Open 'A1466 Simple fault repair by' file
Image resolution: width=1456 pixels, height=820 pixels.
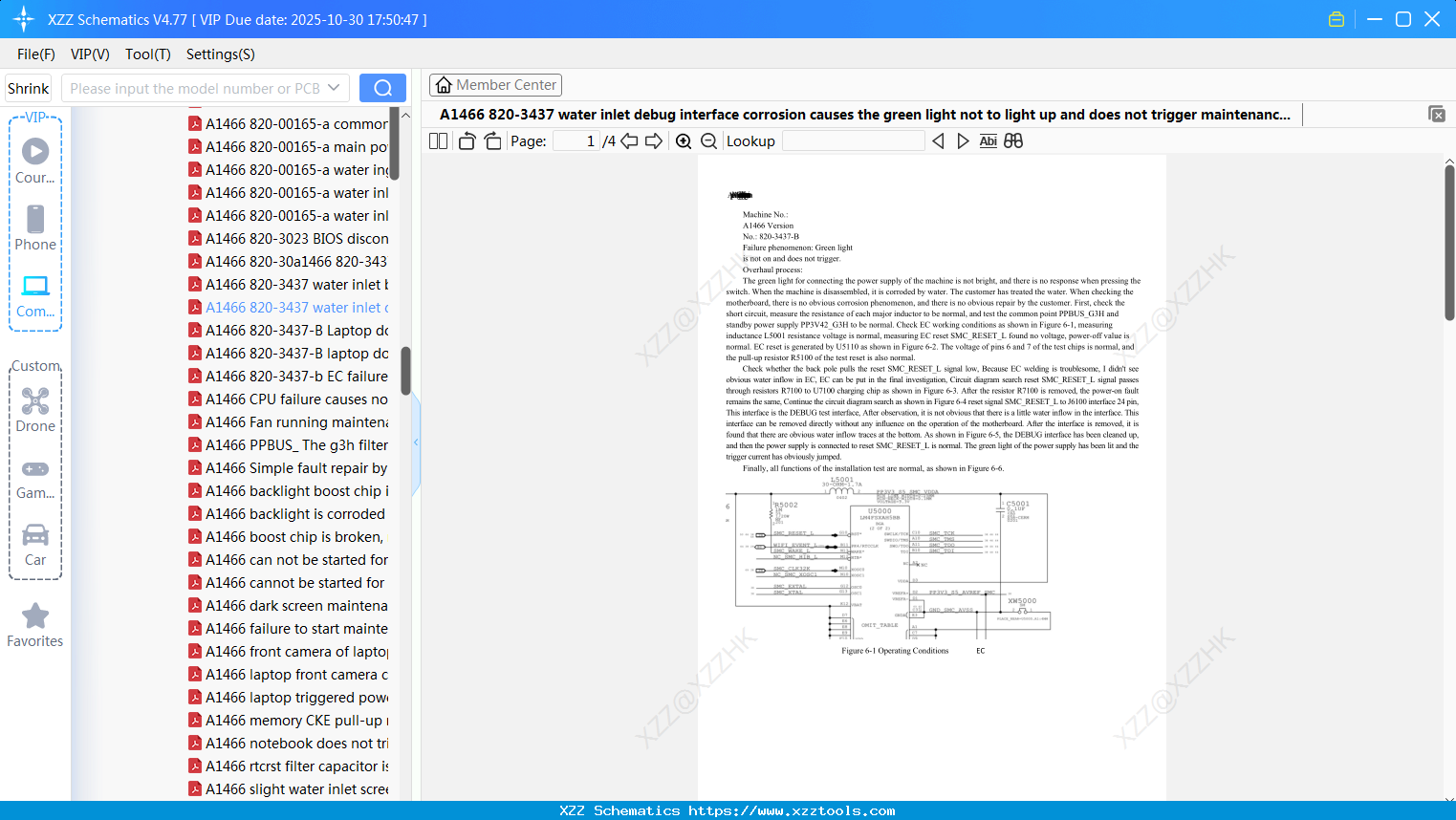coord(288,468)
